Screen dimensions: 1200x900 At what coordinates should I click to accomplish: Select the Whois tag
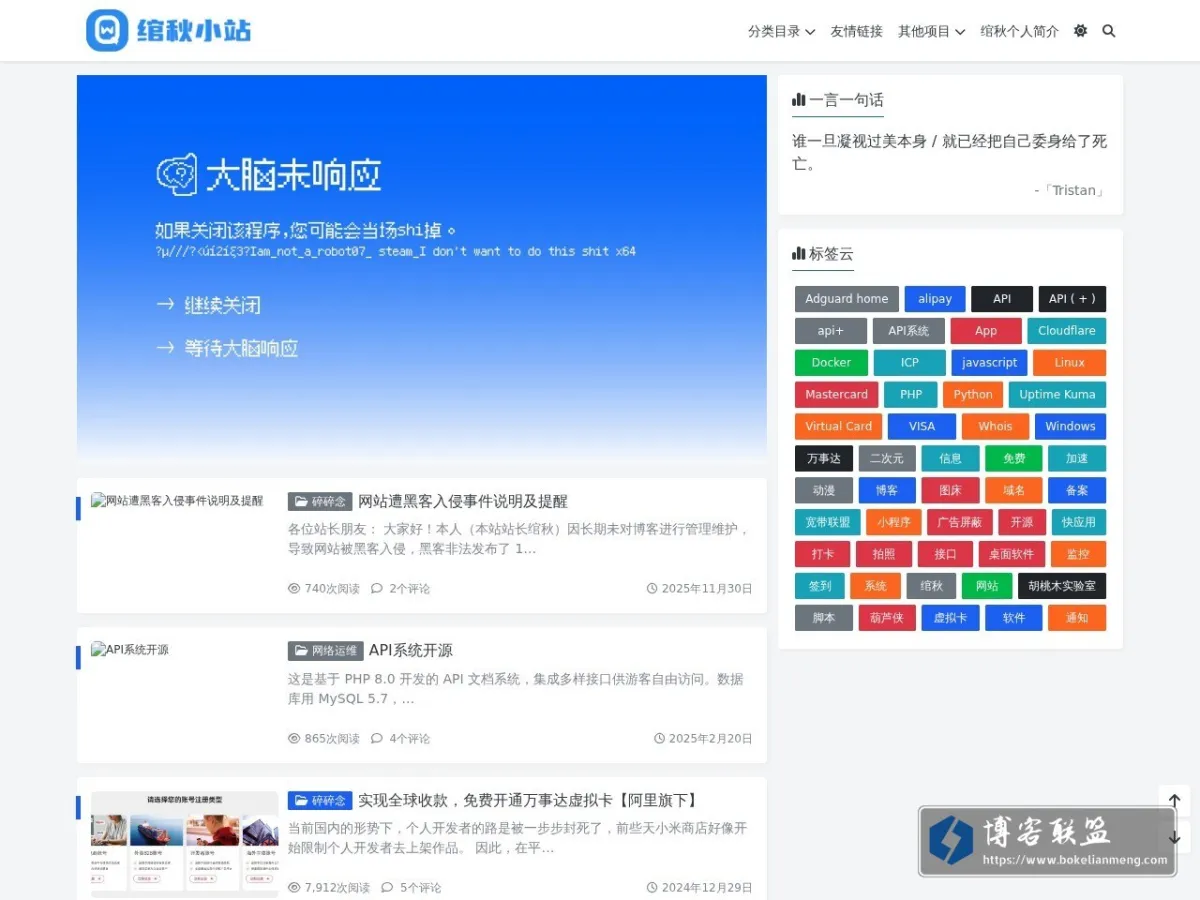(995, 427)
